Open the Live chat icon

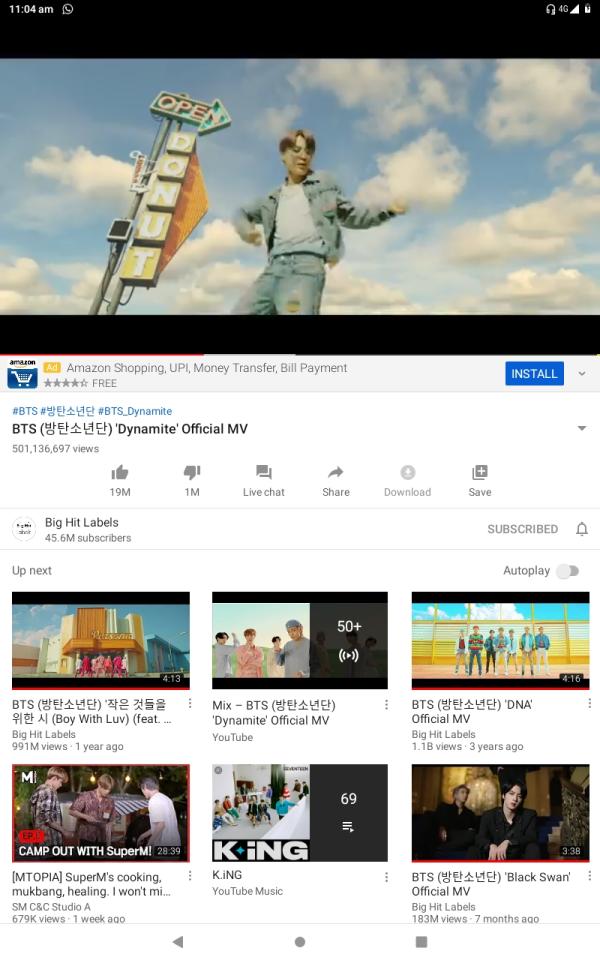[264, 472]
